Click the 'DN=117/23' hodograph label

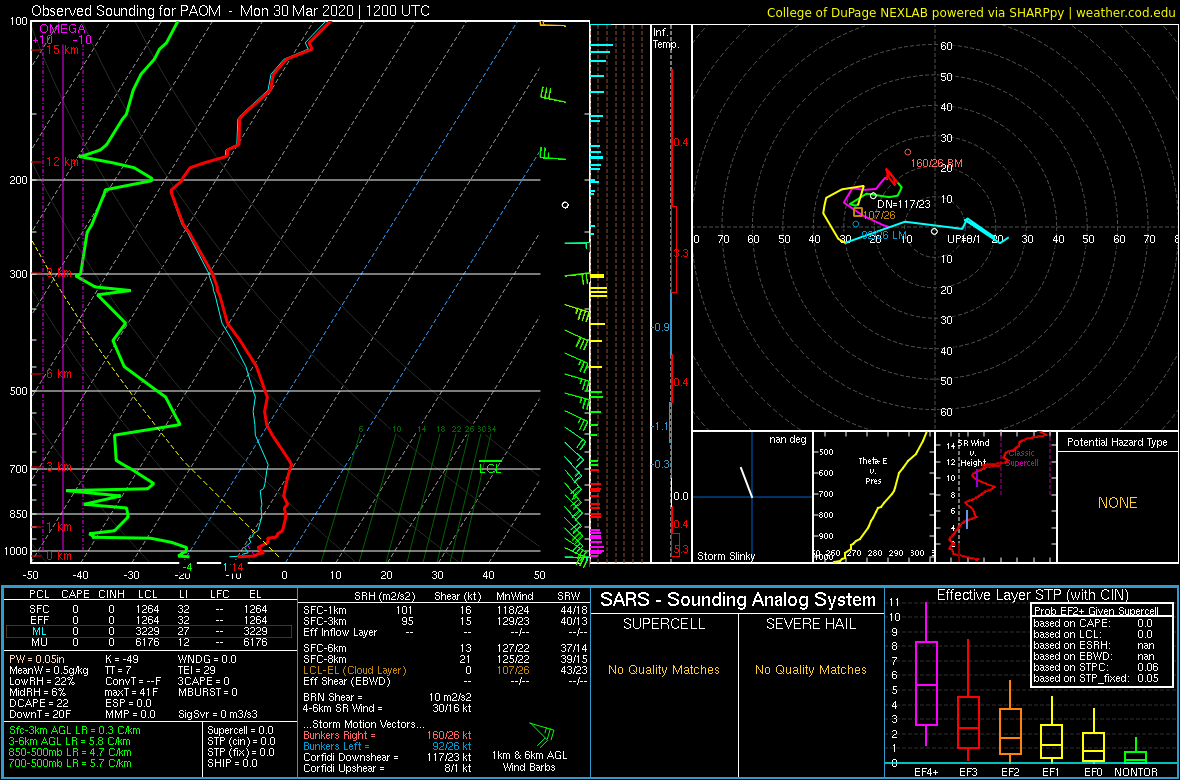pyautogui.click(x=904, y=203)
